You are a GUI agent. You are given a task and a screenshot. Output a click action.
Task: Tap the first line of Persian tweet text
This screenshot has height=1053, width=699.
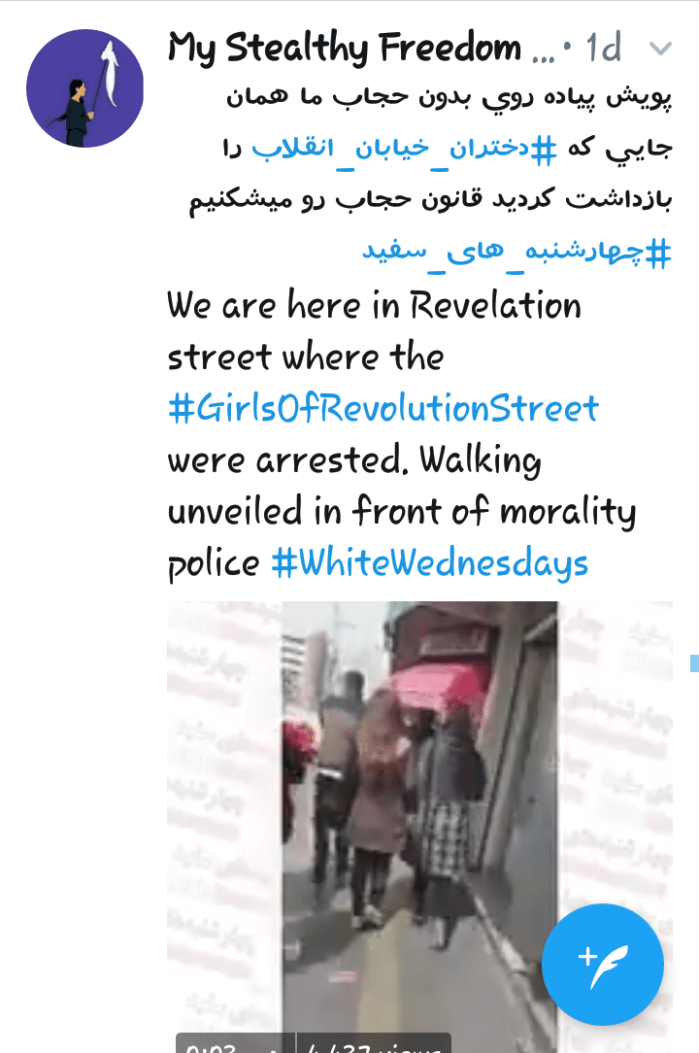coord(449,98)
